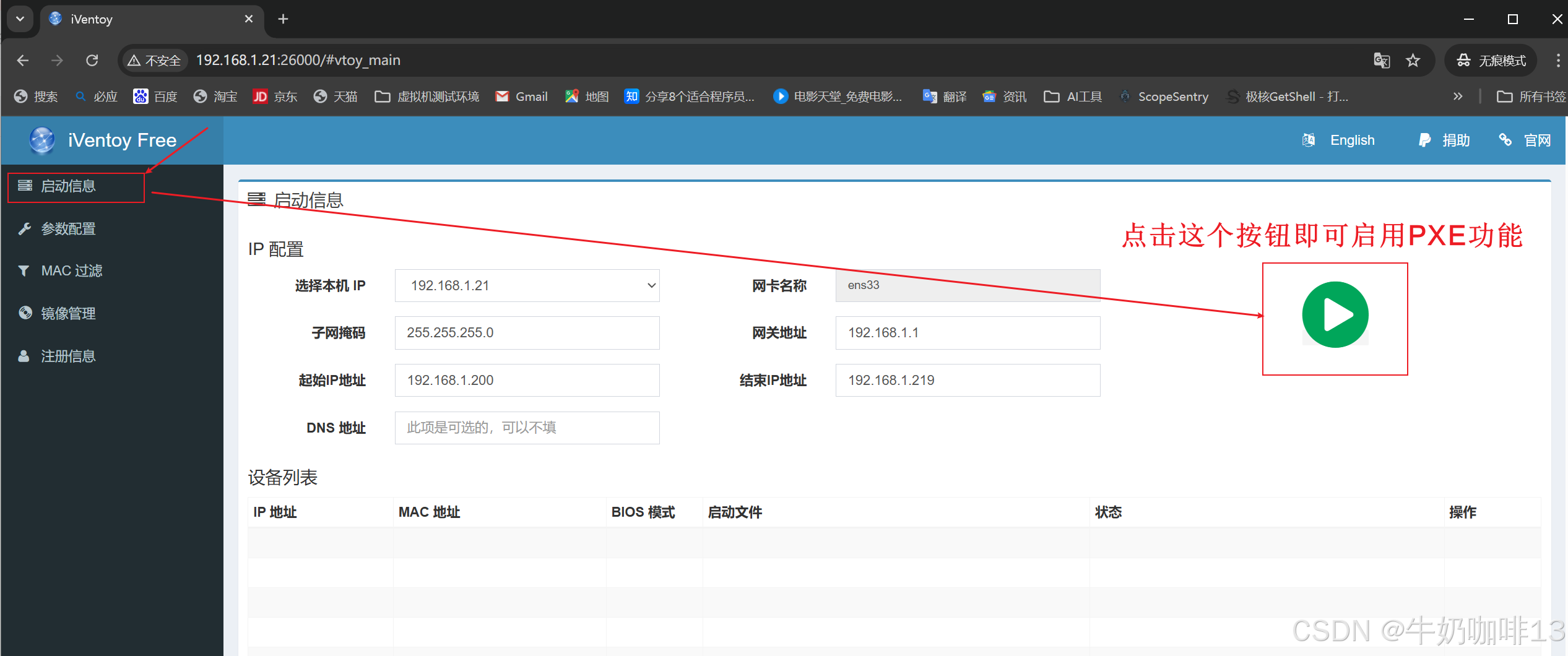Expand the bookmarks overflow chevron
1568x656 pixels.
pos(1458,97)
